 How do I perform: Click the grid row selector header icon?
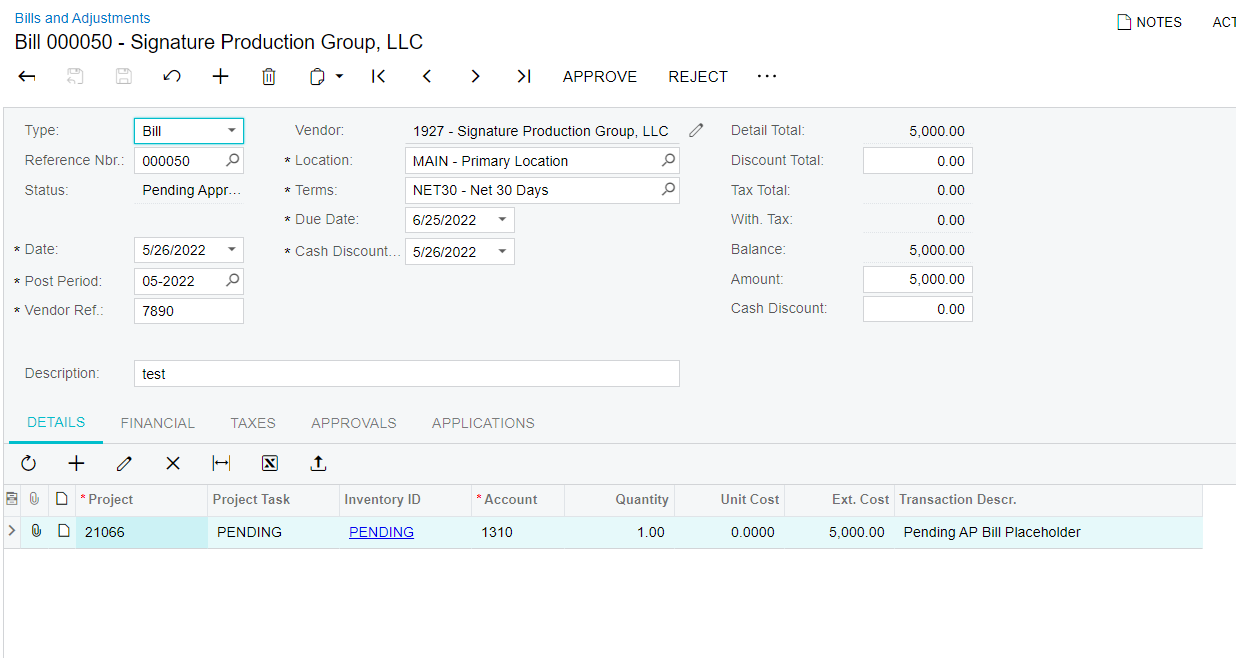(x=12, y=499)
